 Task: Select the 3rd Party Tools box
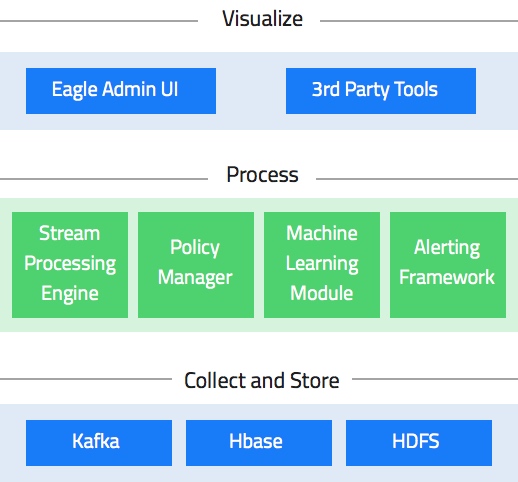click(x=381, y=91)
